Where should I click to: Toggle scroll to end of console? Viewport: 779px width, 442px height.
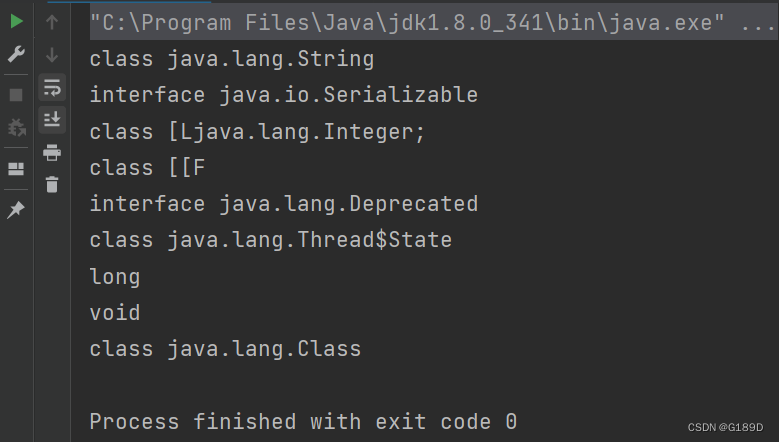pyautogui.click(x=52, y=120)
